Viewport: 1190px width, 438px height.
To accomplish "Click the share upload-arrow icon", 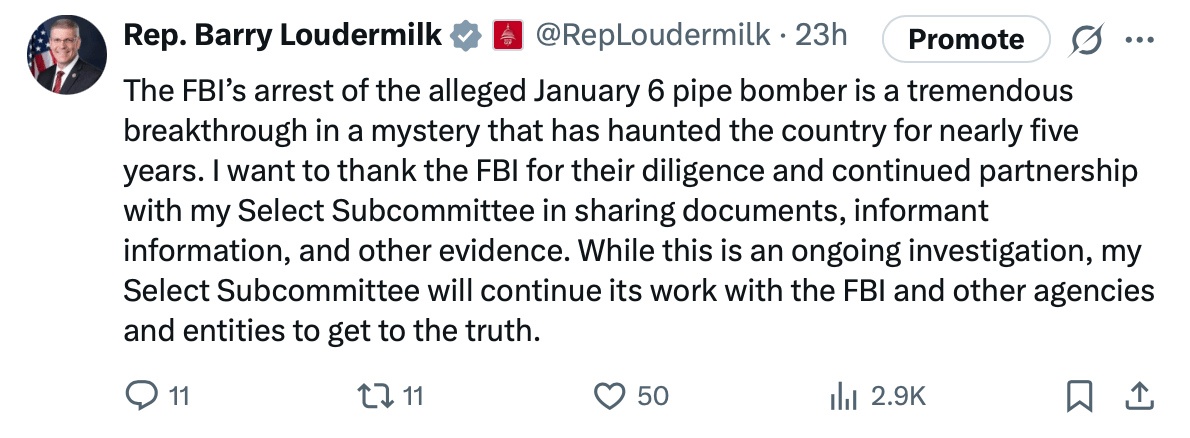I will 1138,397.
